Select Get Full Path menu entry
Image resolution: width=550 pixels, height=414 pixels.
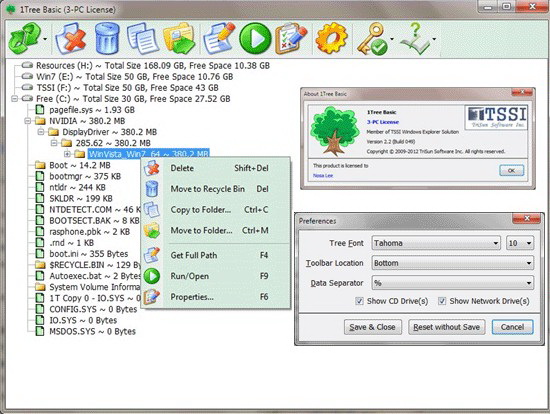pyautogui.click(x=216, y=255)
